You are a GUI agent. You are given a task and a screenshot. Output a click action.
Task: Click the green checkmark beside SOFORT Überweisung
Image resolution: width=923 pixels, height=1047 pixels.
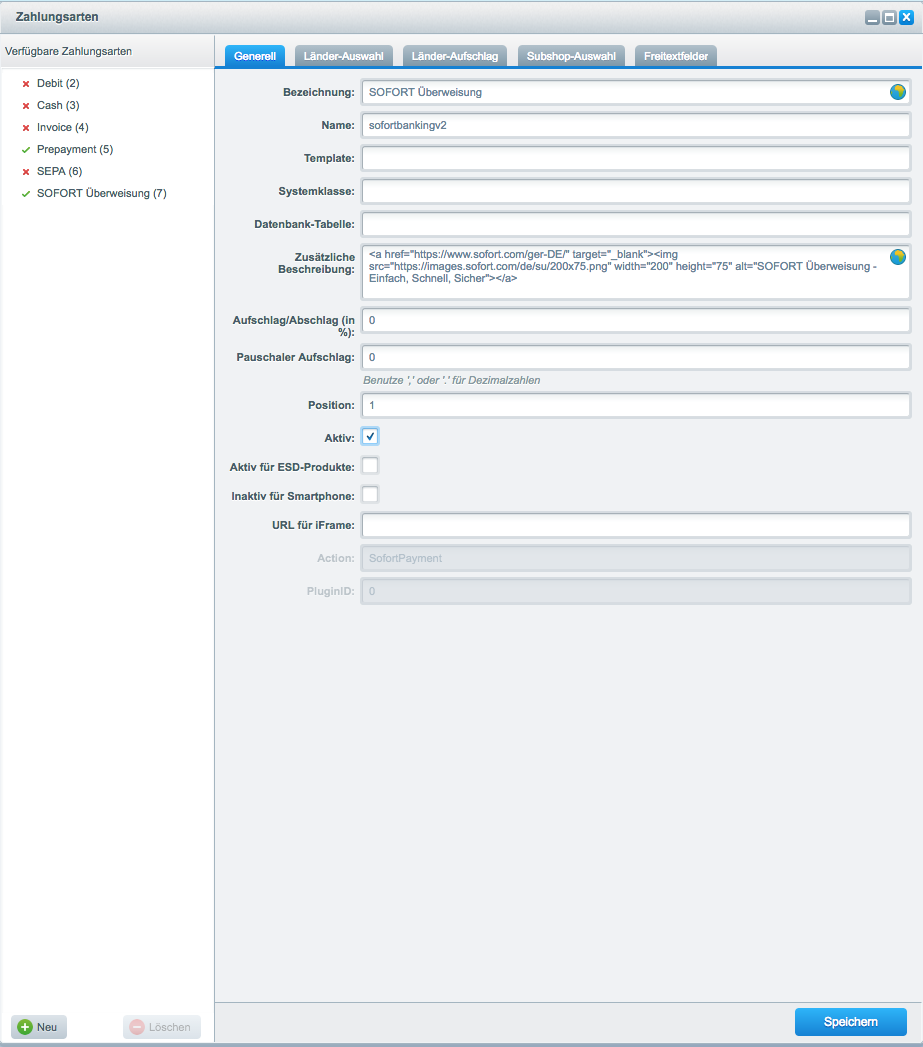pos(26,193)
